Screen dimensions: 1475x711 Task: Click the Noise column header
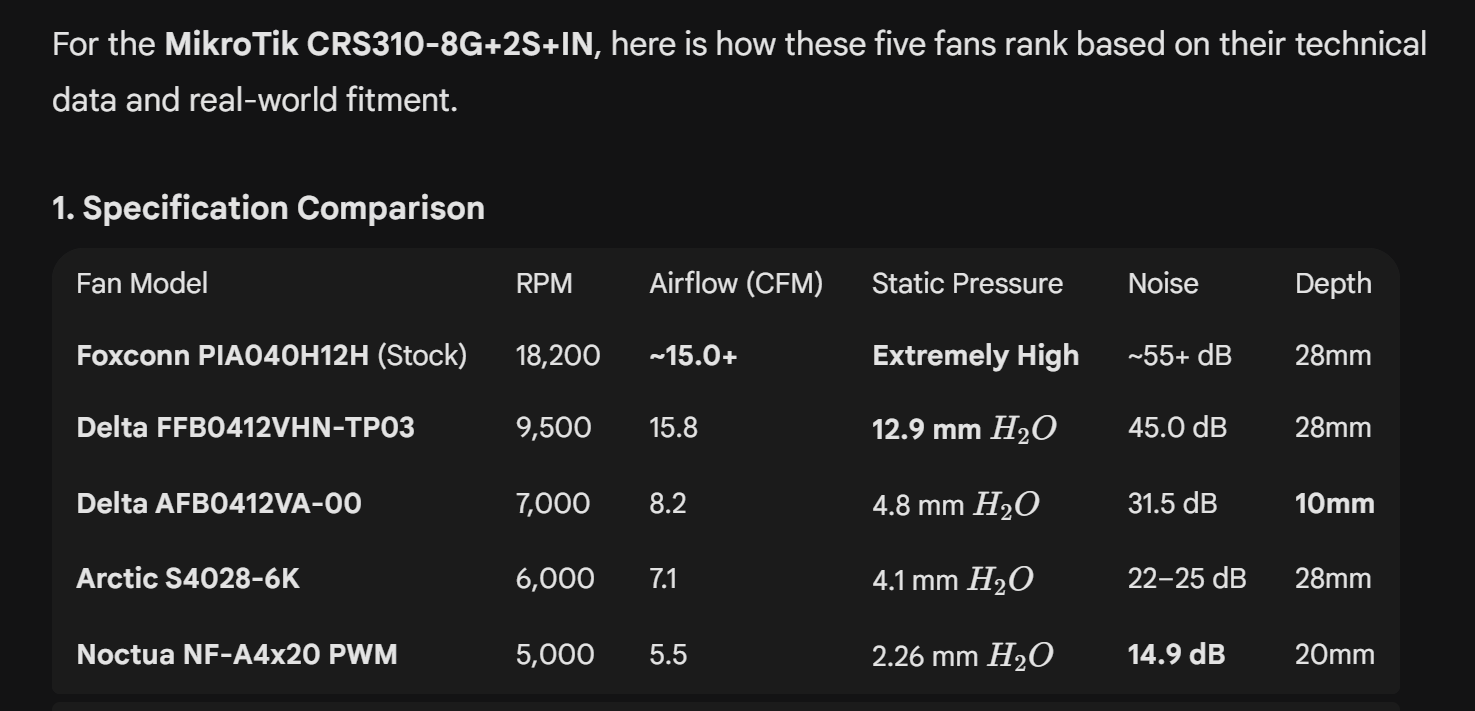pos(1162,283)
